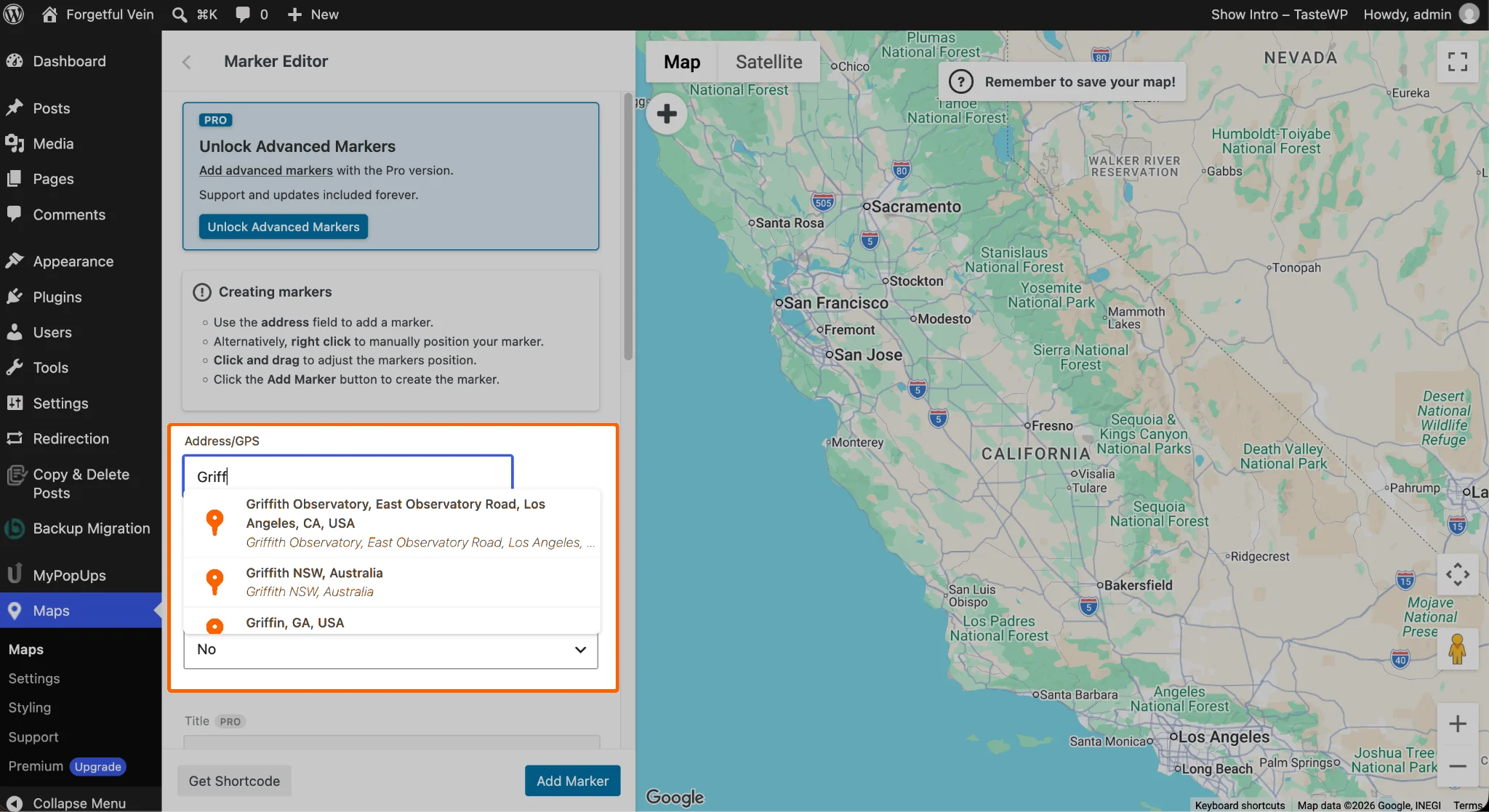Click the Add Marker button

pyautogui.click(x=573, y=781)
